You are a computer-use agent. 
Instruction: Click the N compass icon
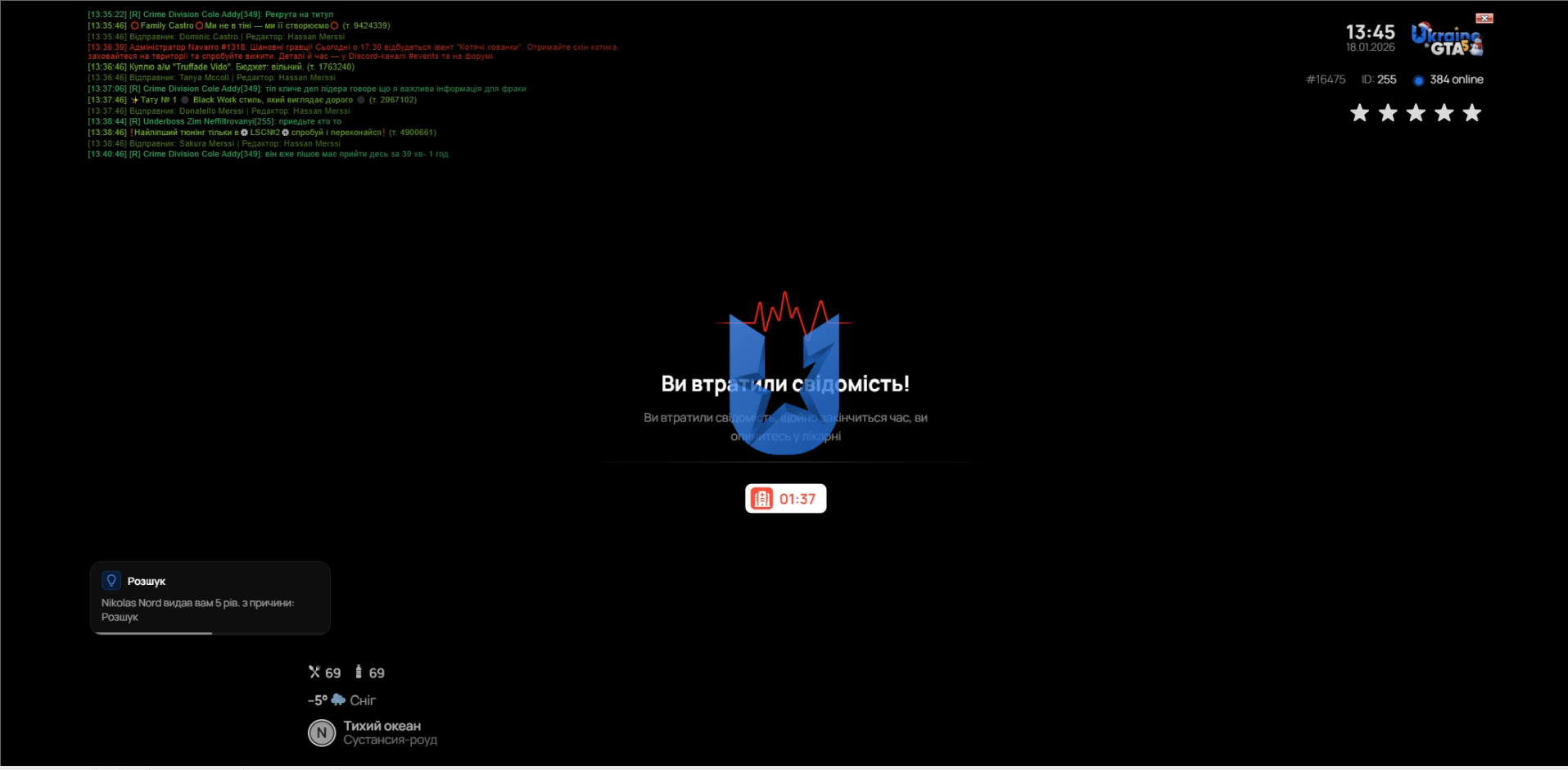coord(322,733)
